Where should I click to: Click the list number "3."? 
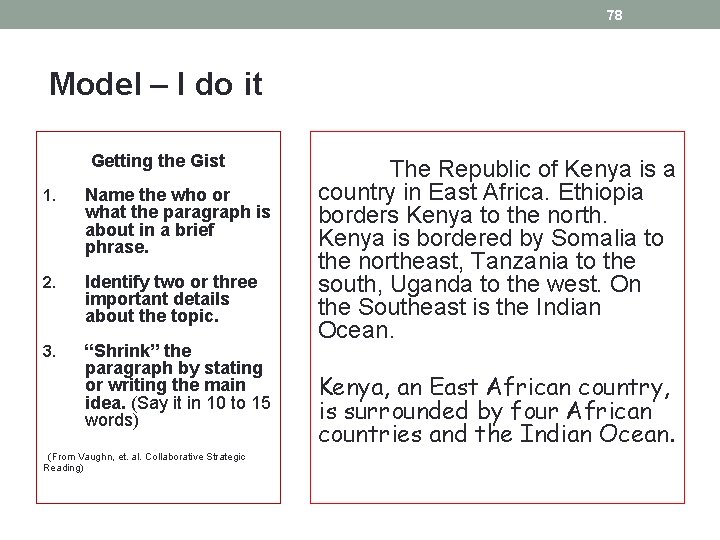(x=49, y=351)
